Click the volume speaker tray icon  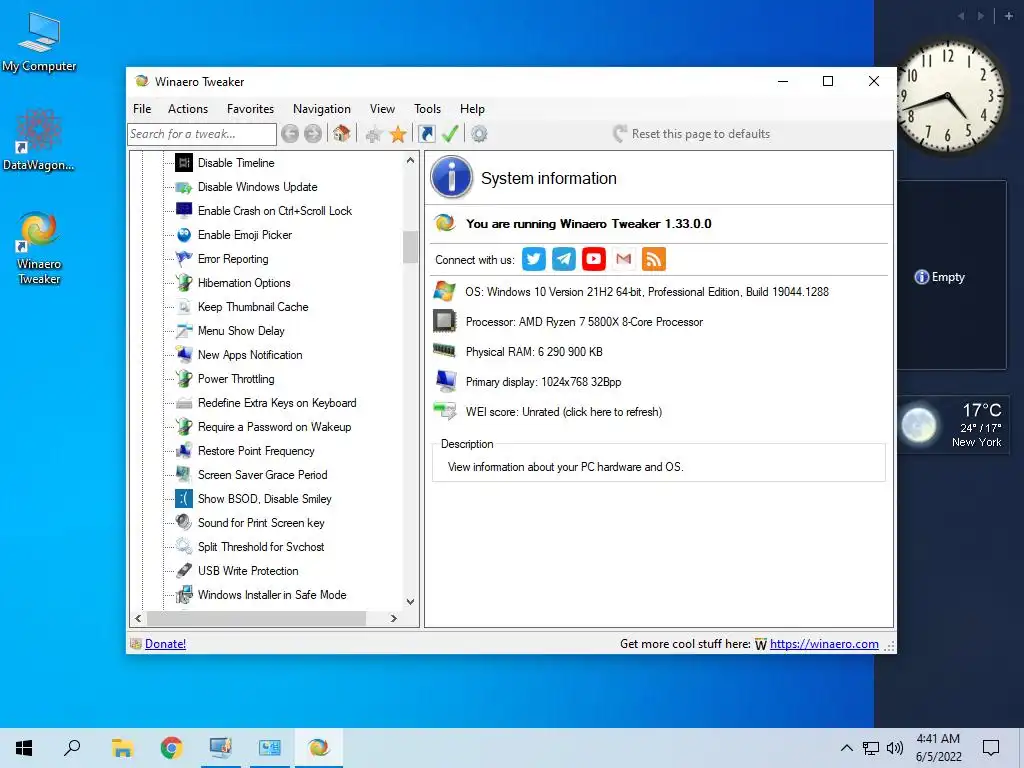pyautogui.click(x=895, y=748)
